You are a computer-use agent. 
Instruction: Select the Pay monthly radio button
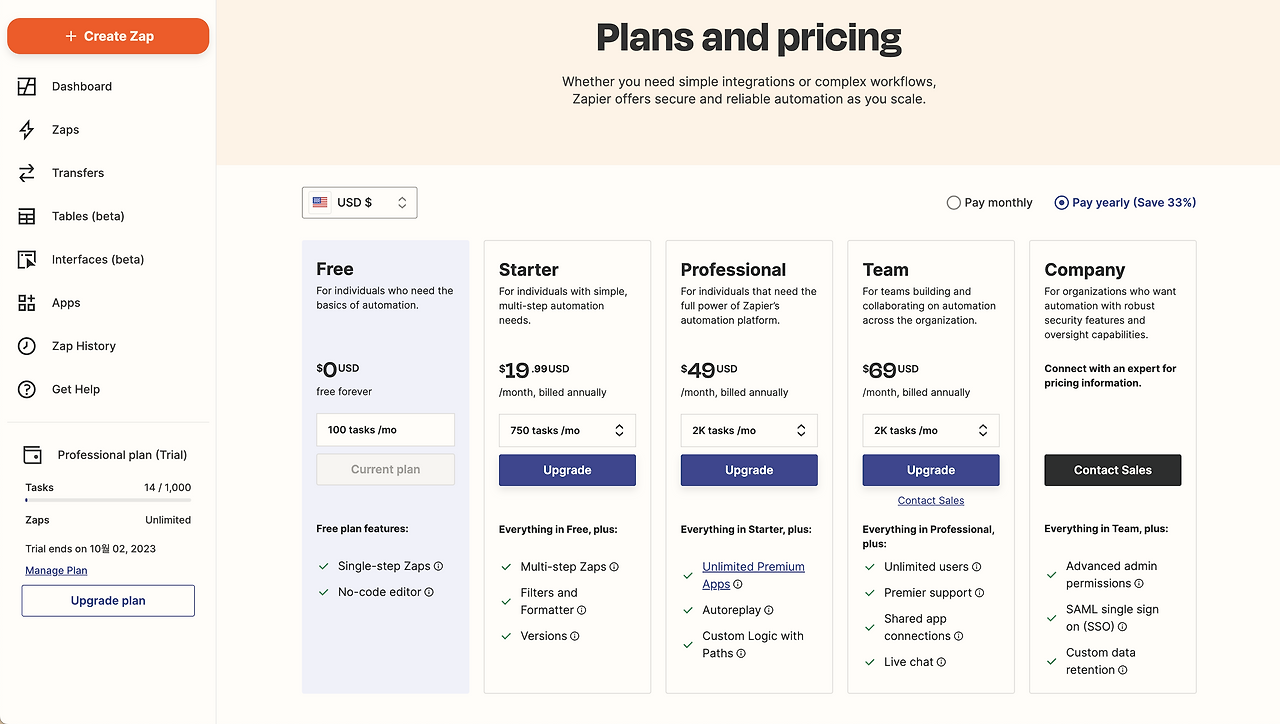953,203
